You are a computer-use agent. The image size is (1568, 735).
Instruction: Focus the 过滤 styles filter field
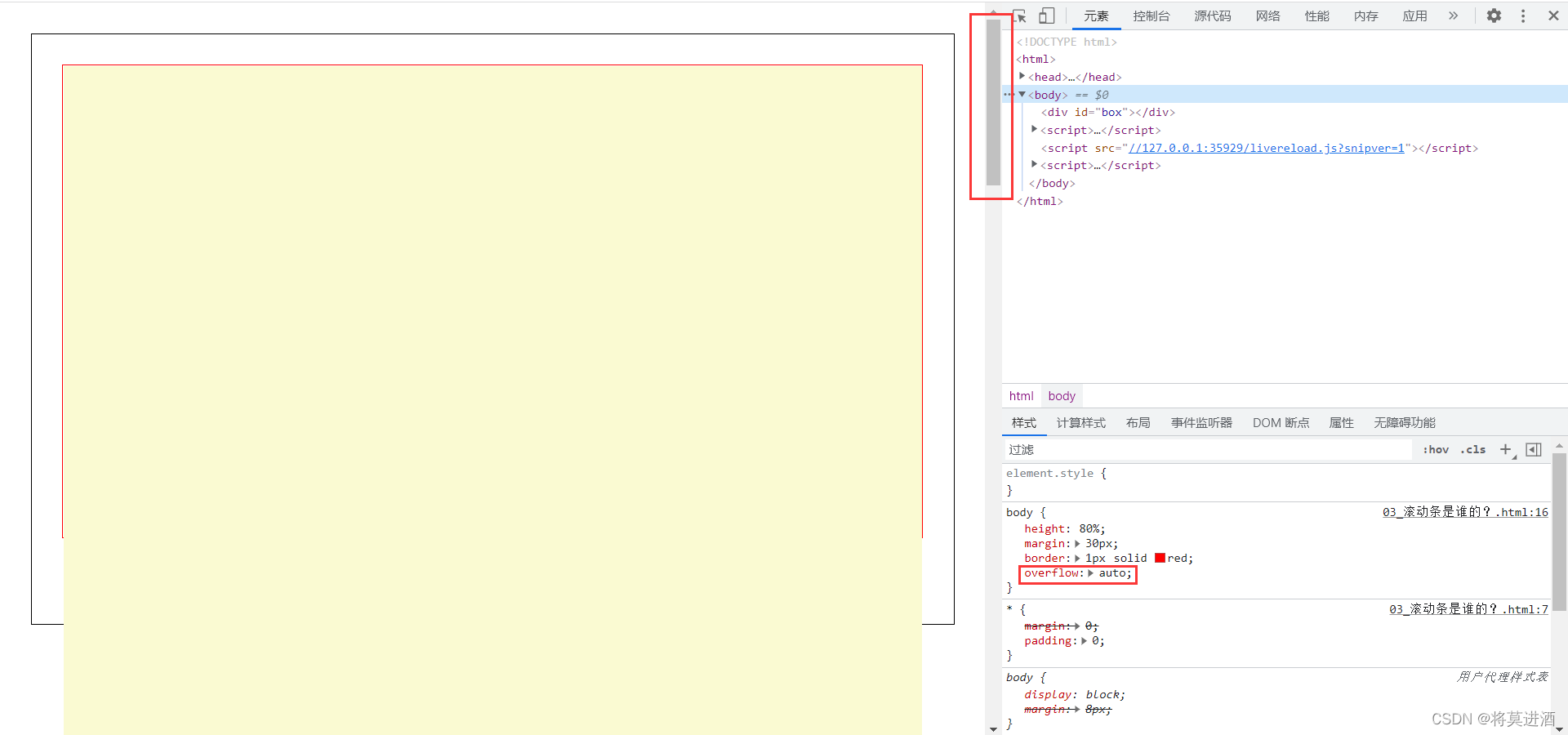pos(1208,450)
